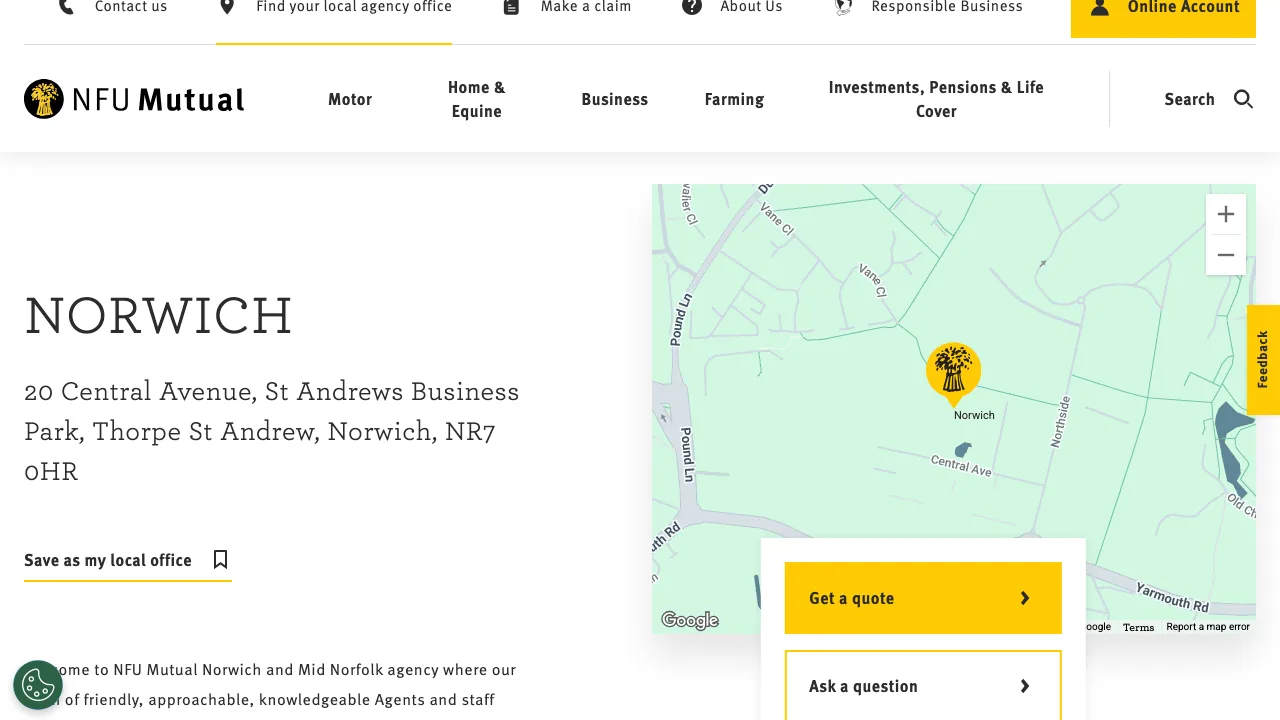Click the Ask a question button
The width and height of the screenshot is (1280, 720).
(x=922, y=686)
